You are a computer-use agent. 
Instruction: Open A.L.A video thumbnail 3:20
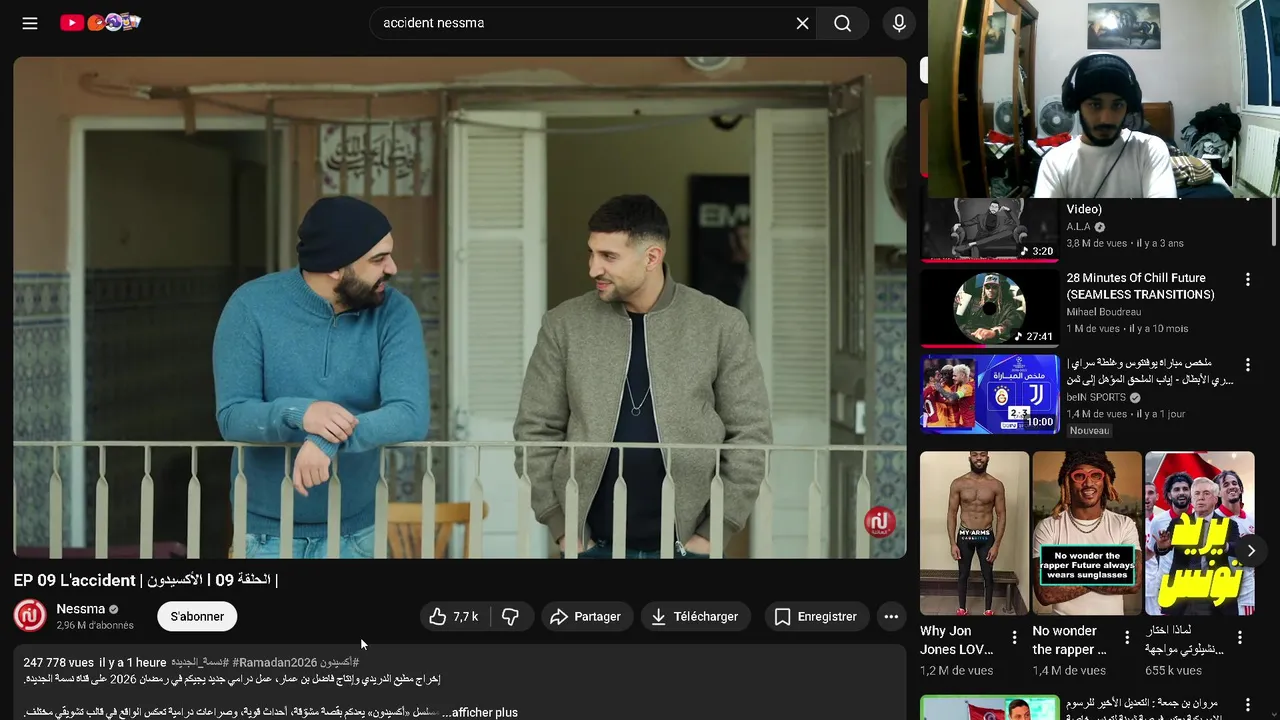coord(989,230)
